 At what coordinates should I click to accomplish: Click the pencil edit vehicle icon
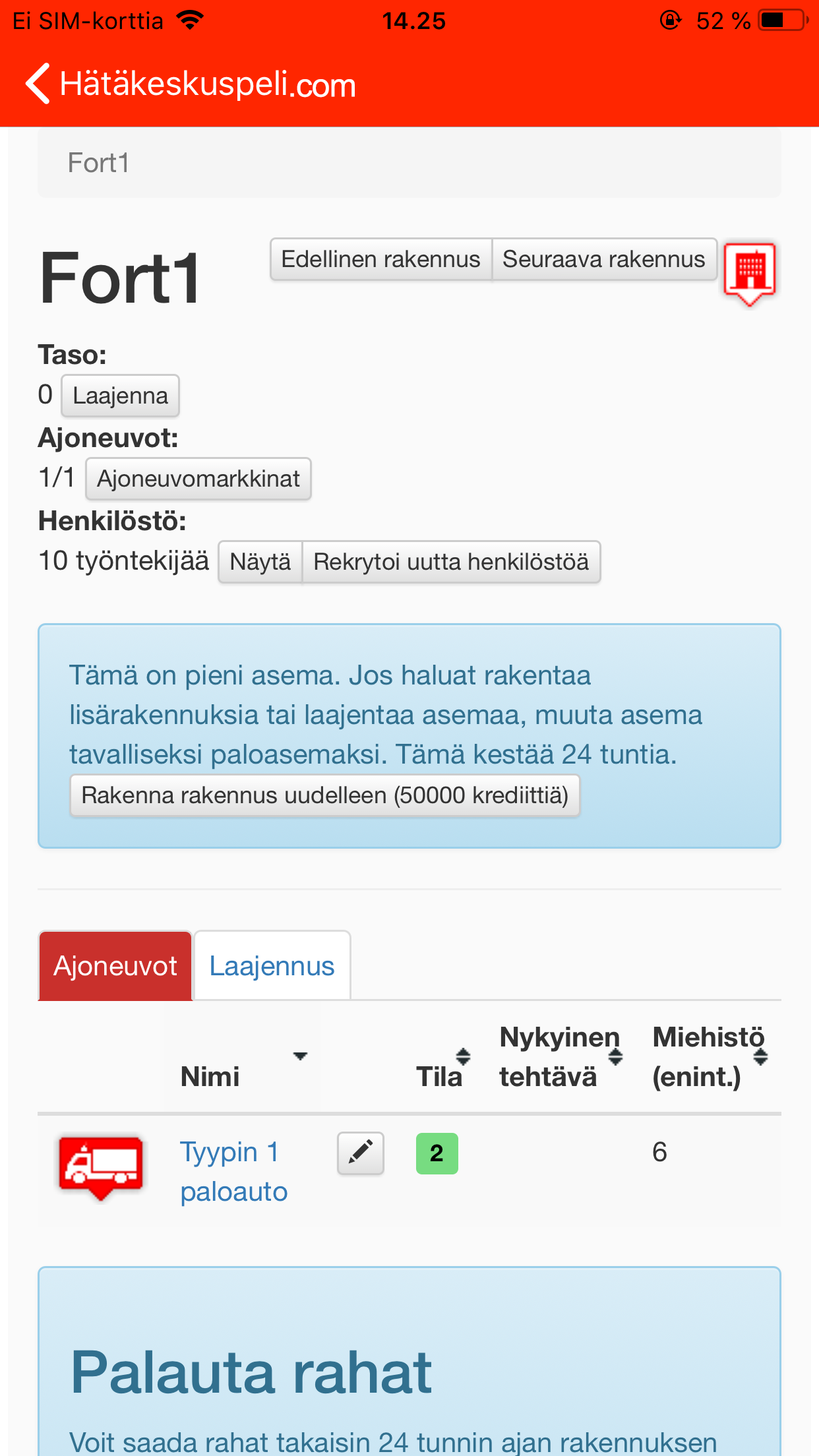pyautogui.click(x=360, y=1153)
